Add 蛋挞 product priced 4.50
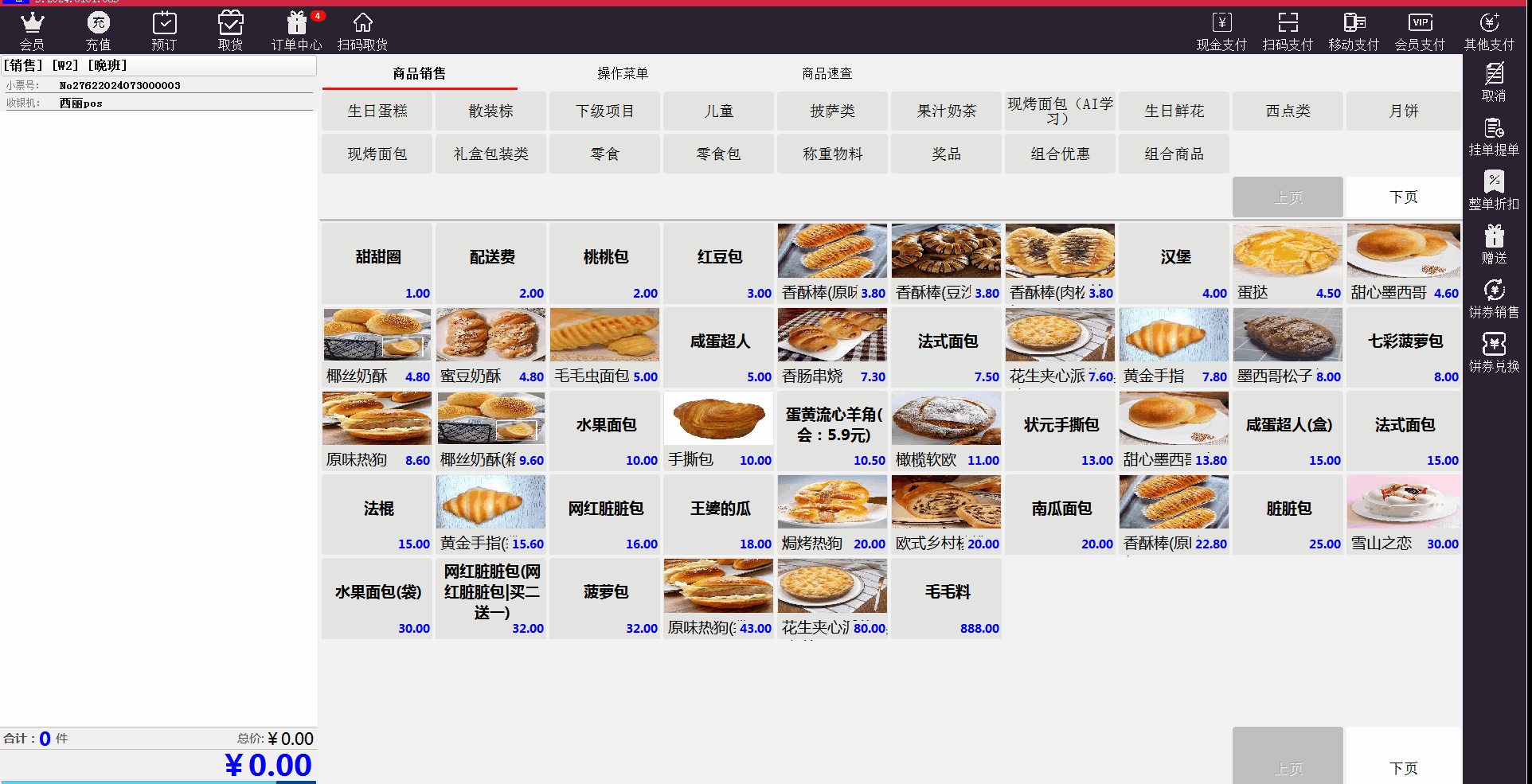Image resolution: width=1532 pixels, height=784 pixels. point(1288,263)
